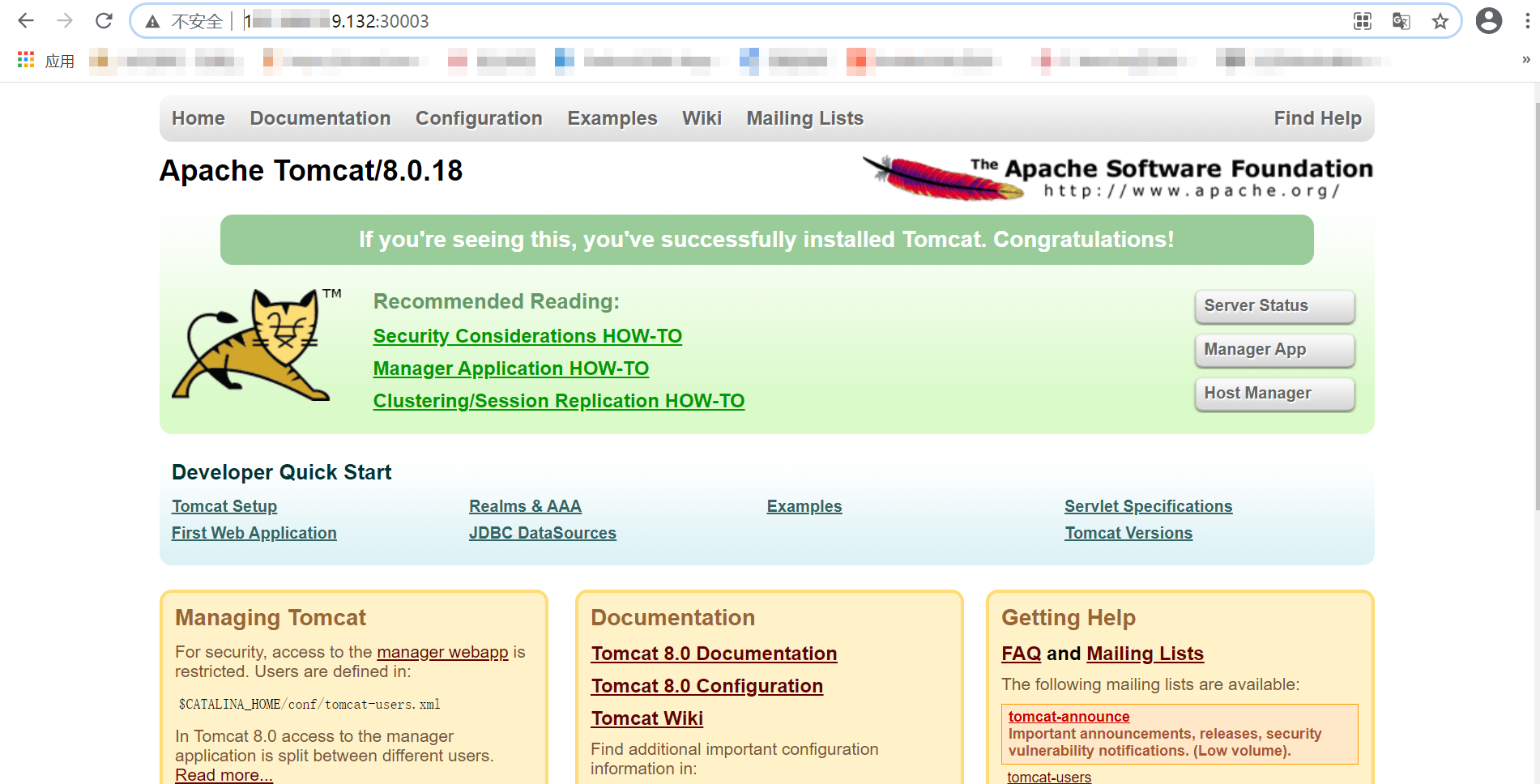Click the translate page icon
This screenshot has height=784, width=1540.
(1401, 21)
